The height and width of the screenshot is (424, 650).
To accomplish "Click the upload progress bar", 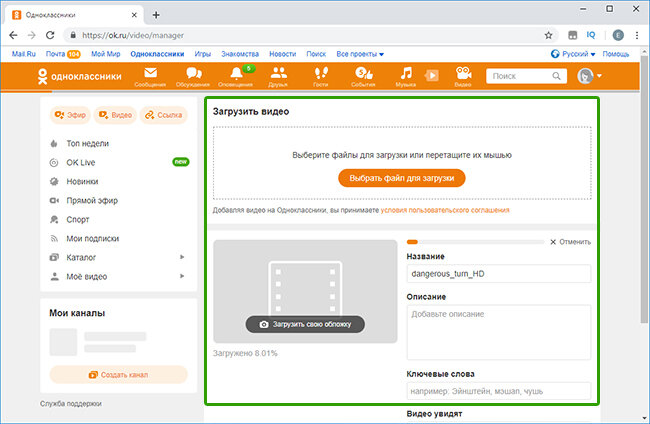I will point(475,242).
